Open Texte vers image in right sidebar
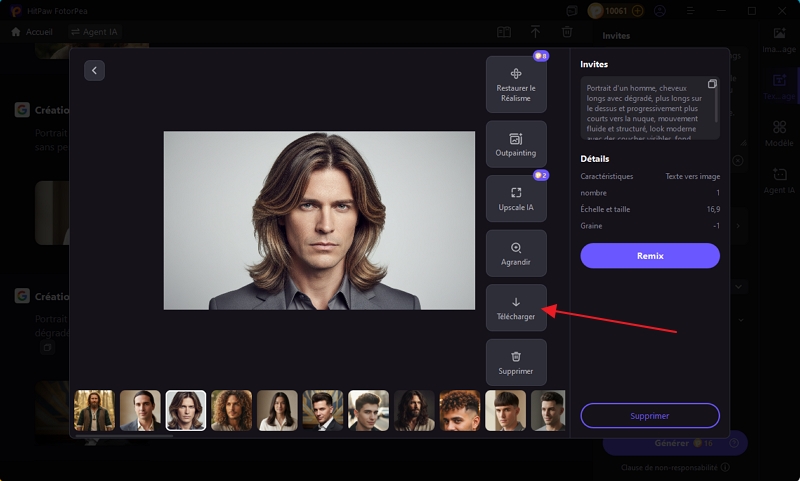 click(779, 87)
